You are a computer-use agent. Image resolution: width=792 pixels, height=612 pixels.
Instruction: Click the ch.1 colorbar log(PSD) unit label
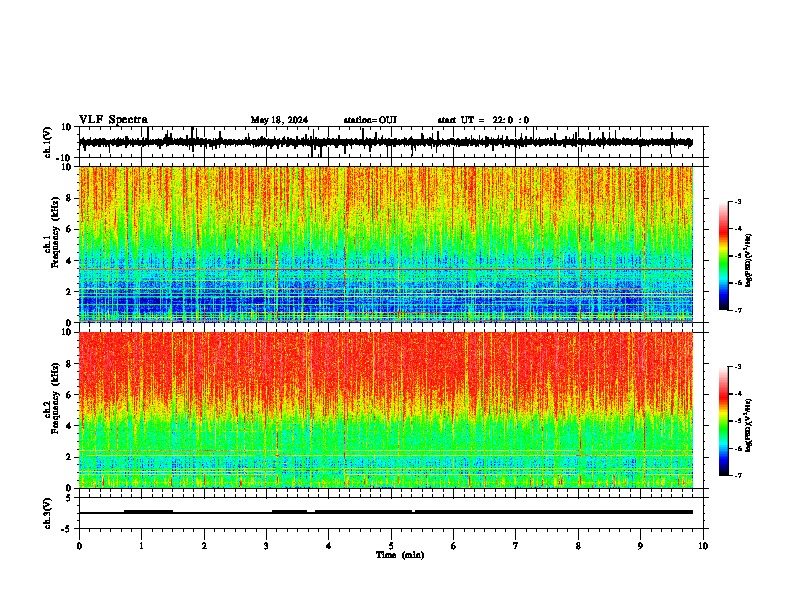point(749,260)
